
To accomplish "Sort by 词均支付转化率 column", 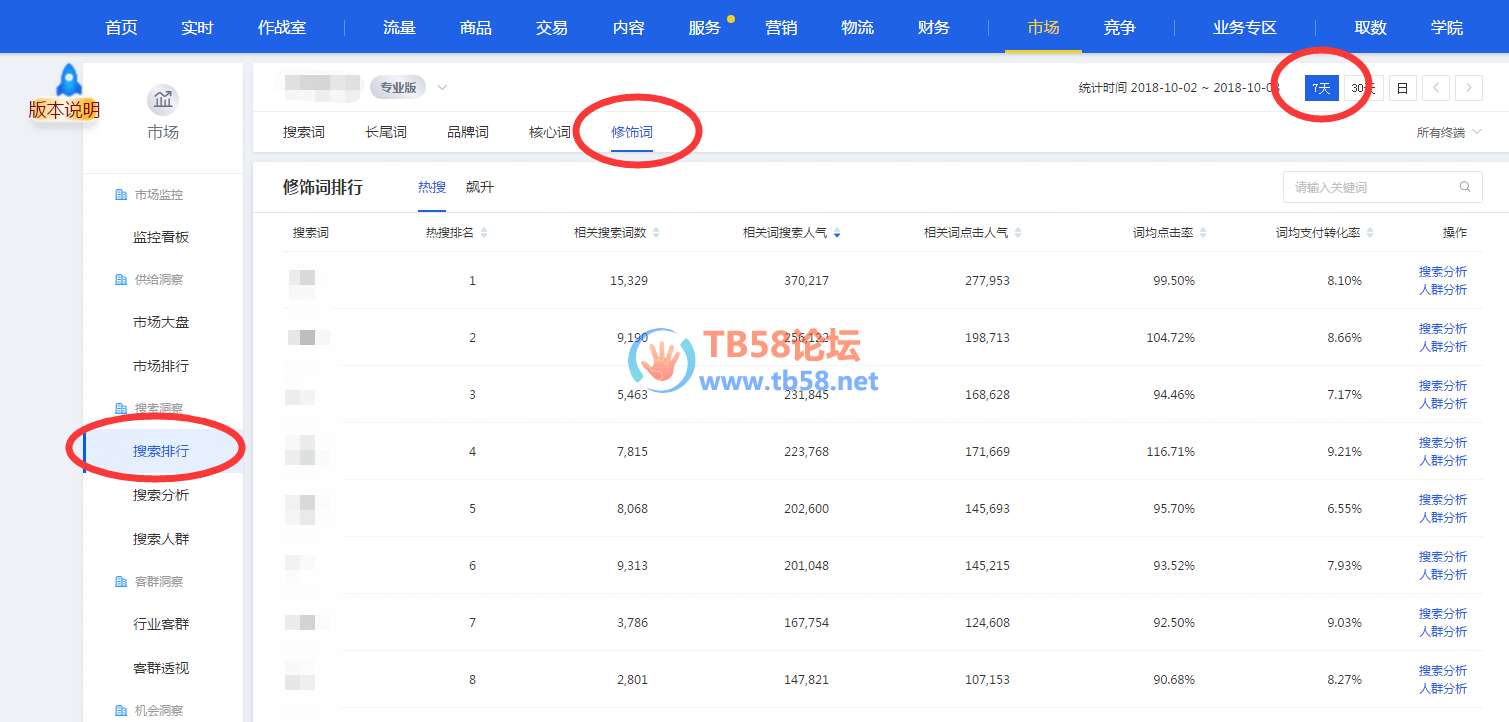I will (1369, 233).
